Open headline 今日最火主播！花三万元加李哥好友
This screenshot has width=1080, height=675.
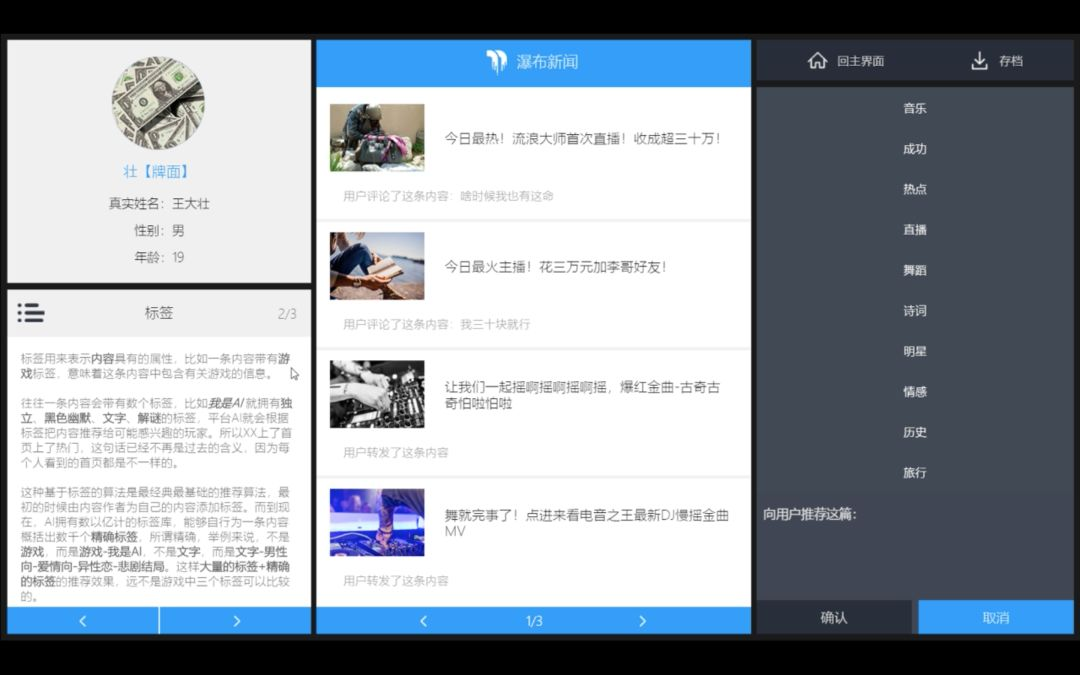point(555,267)
